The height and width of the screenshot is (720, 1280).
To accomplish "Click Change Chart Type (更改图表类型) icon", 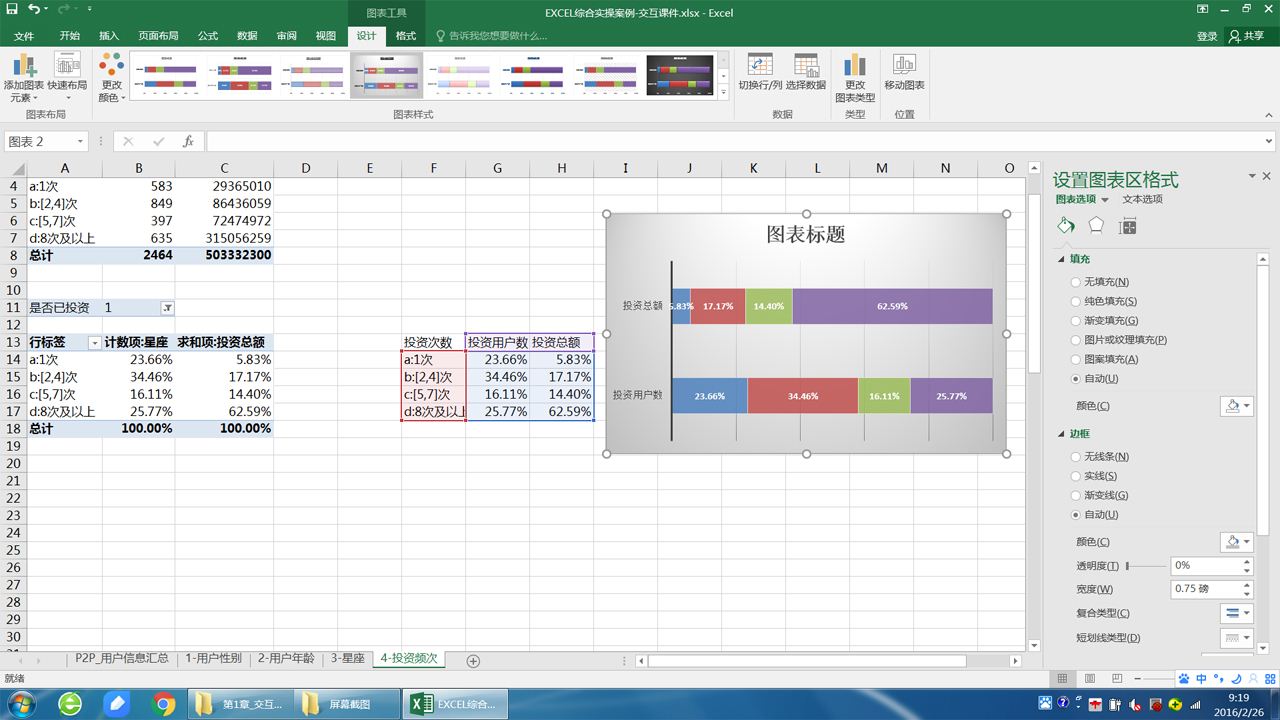I will point(855,78).
